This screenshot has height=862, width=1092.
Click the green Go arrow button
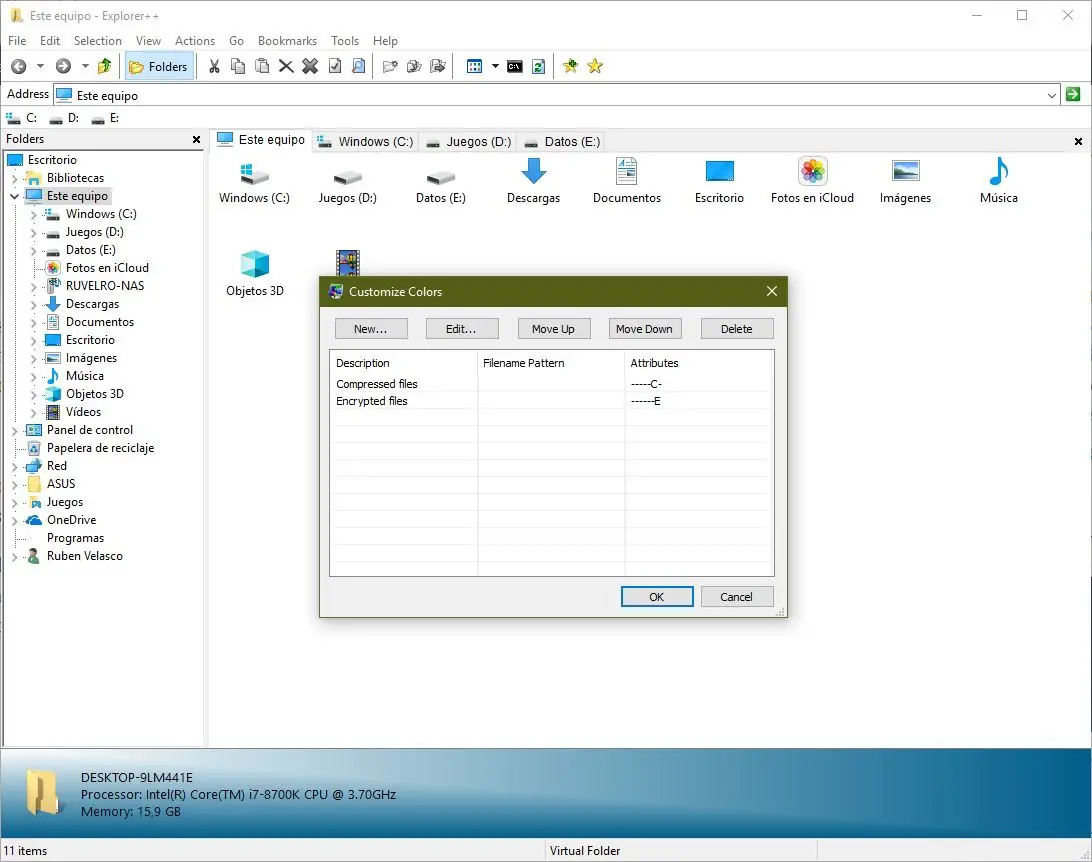(1073, 94)
